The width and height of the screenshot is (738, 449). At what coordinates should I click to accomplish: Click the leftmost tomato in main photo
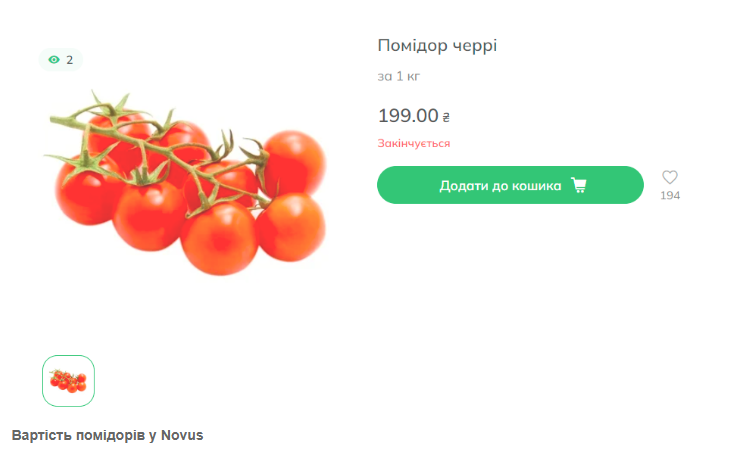point(87,191)
